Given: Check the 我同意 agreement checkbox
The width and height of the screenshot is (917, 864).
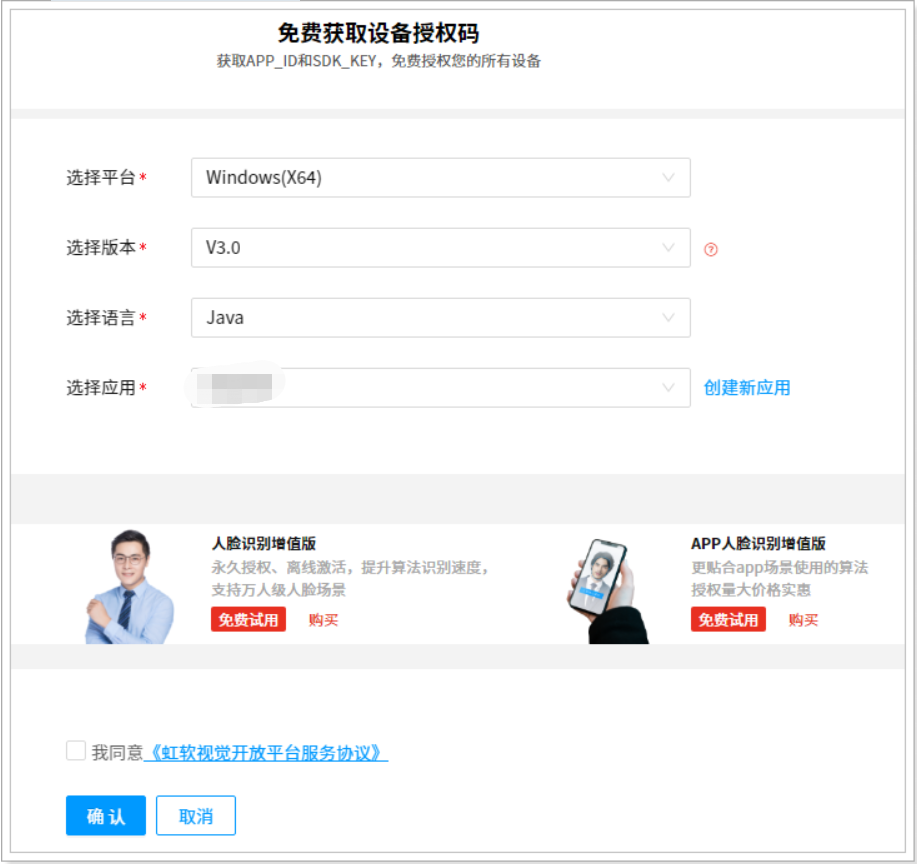Looking at the screenshot, I should [x=76, y=750].
